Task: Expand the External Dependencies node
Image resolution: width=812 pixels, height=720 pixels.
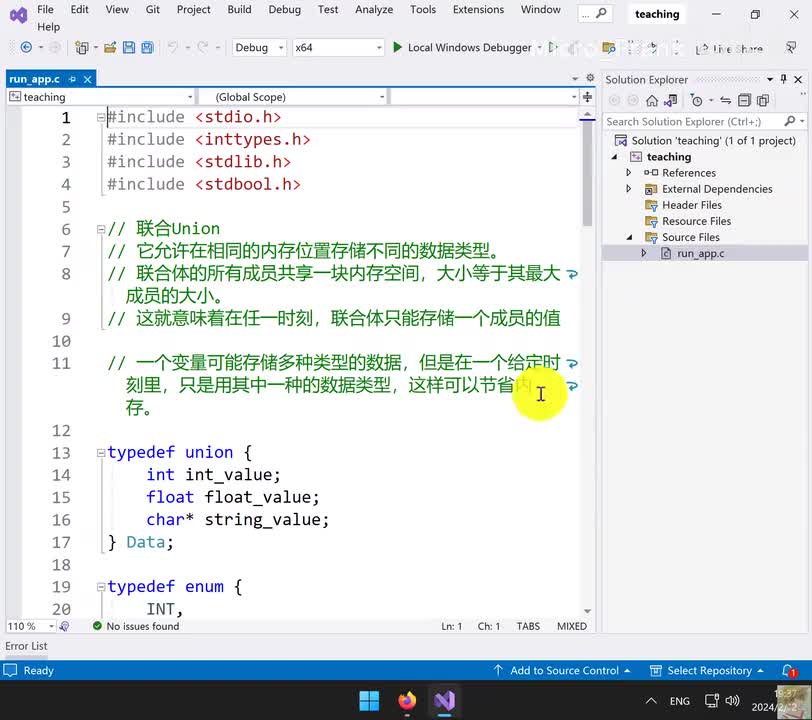Action: (x=629, y=189)
